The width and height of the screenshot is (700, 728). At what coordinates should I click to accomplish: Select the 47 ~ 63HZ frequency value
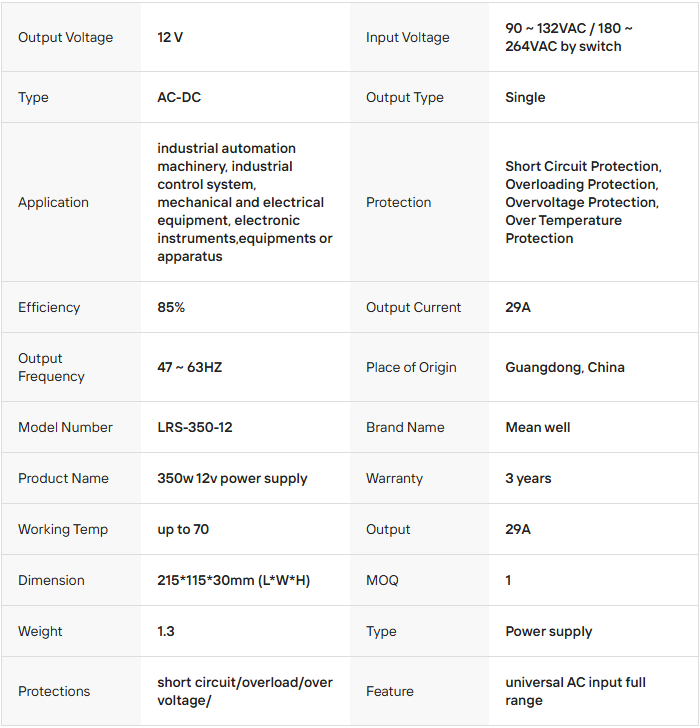189,368
